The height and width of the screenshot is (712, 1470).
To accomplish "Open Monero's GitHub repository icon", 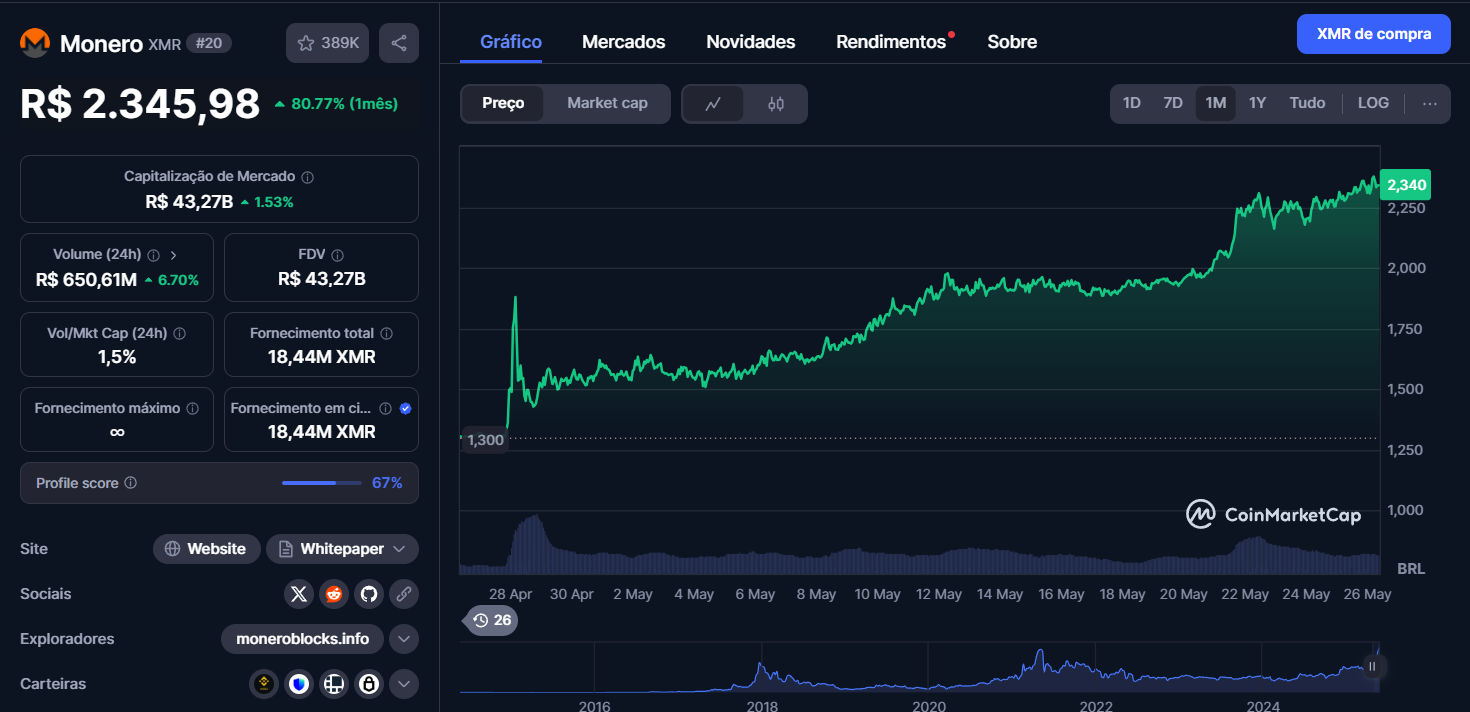I will point(369,594).
